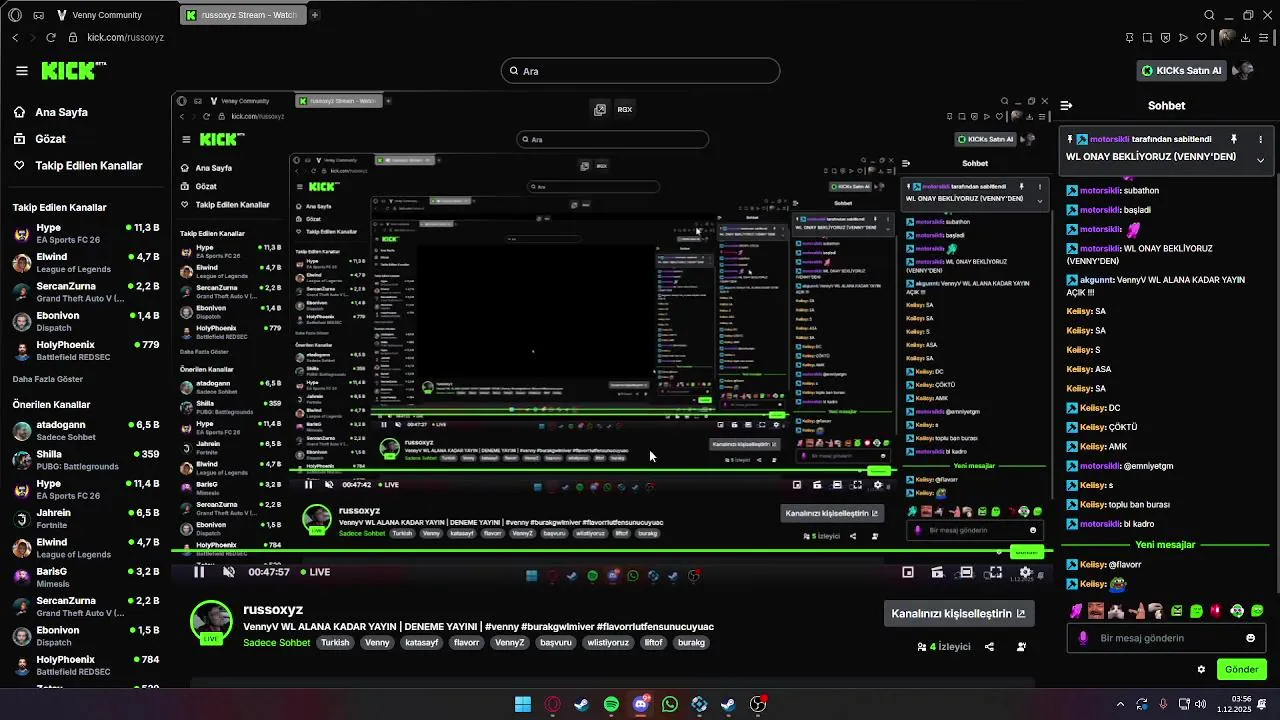The image size is (1280, 720).
Task: Open Shilla PUBG recommended channel
Action: (85, 460)
